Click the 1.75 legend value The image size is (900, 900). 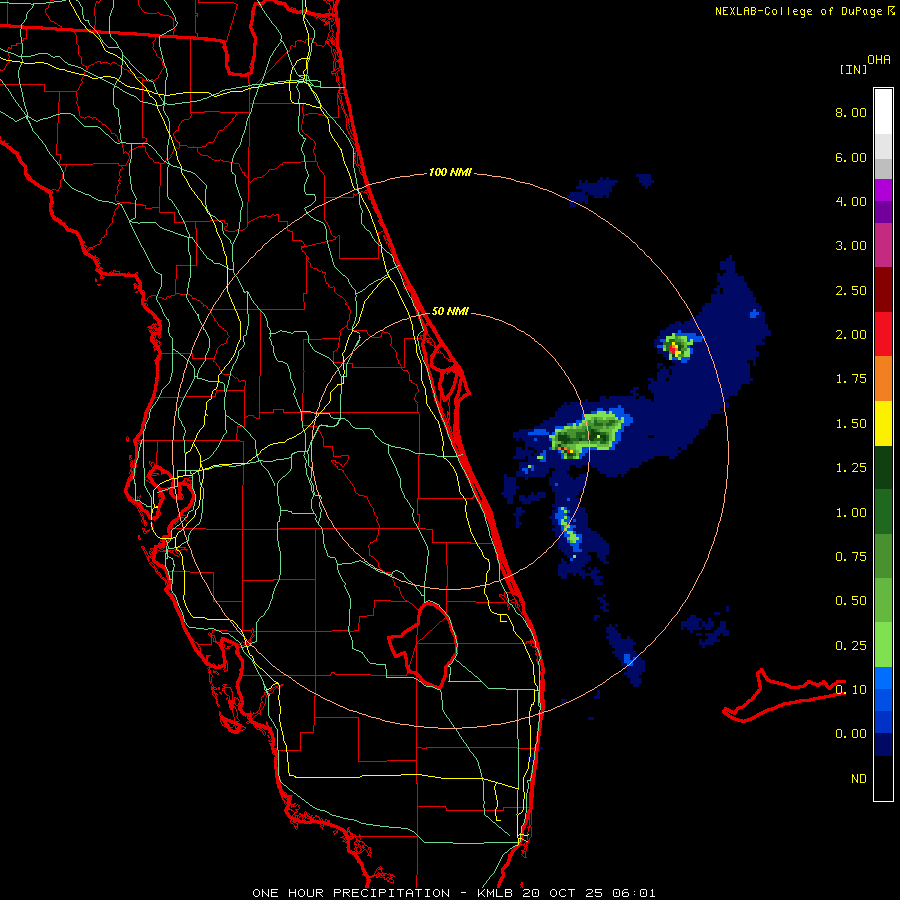(851, 379)
